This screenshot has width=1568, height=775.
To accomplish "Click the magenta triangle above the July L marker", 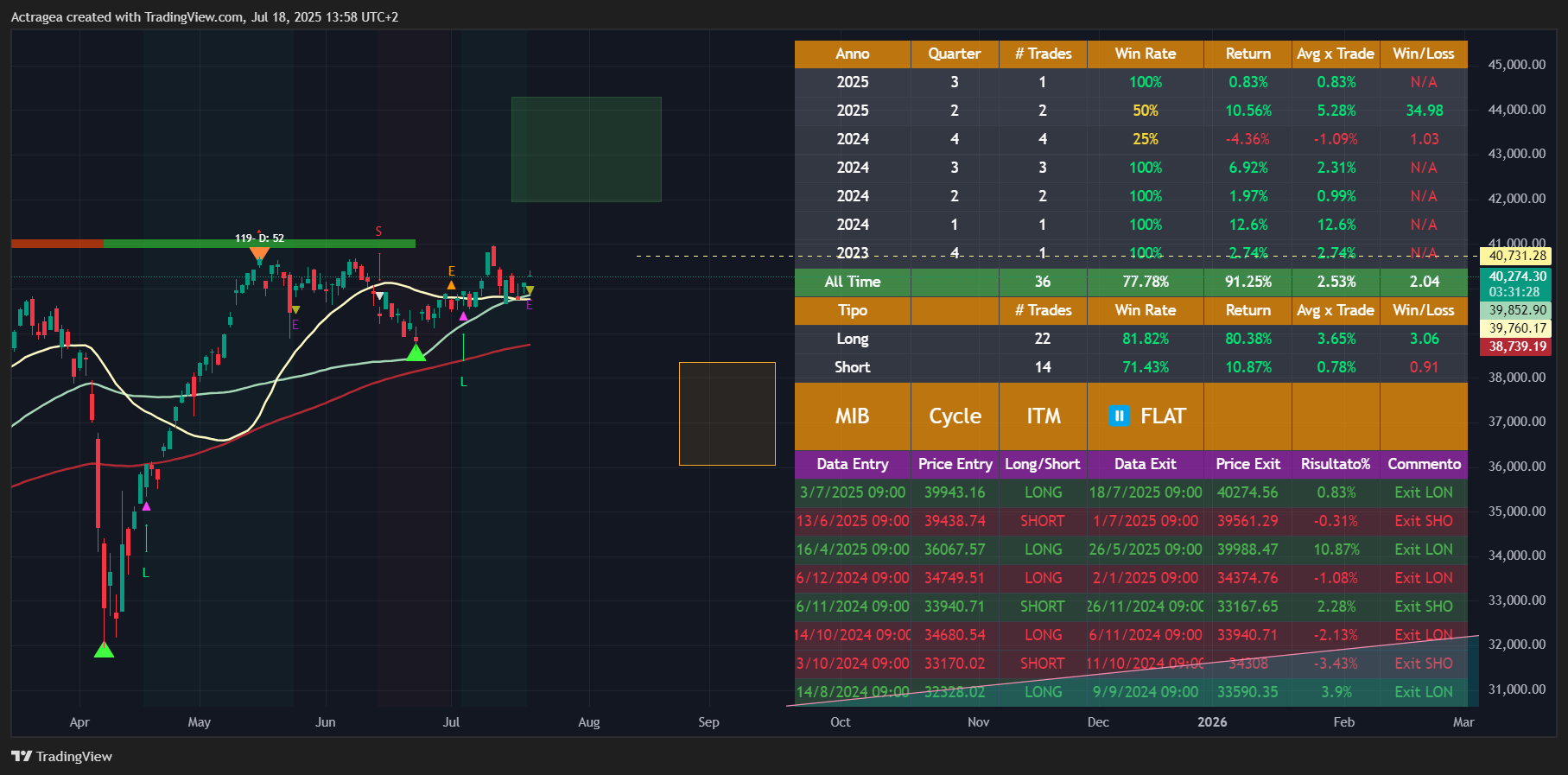I will click(x=464, y=316).
